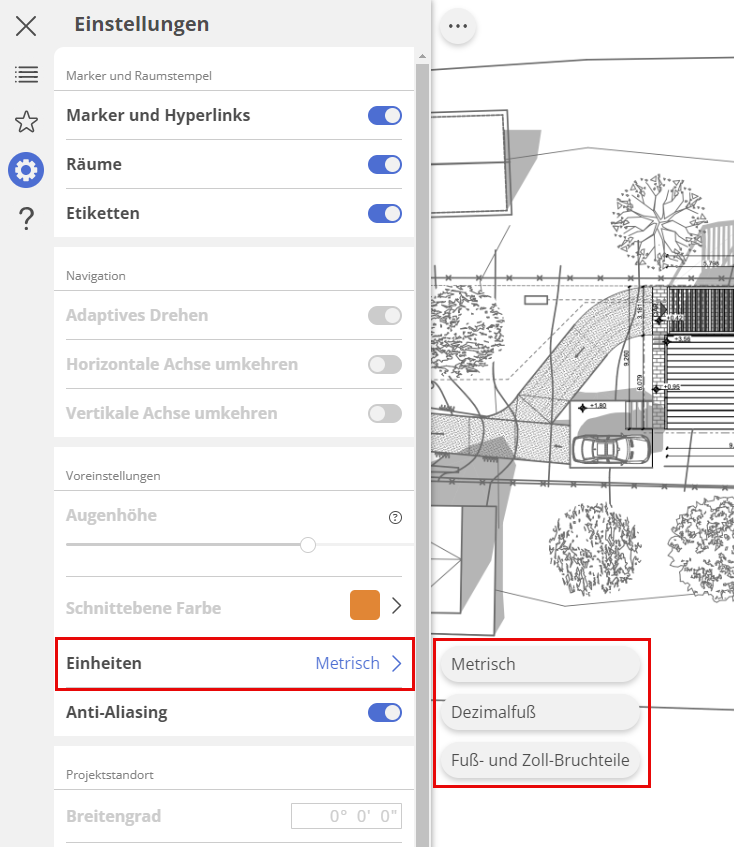Close the Einstellungen side panel
This screenshot has height=847, width=734.
pos(26,26)
